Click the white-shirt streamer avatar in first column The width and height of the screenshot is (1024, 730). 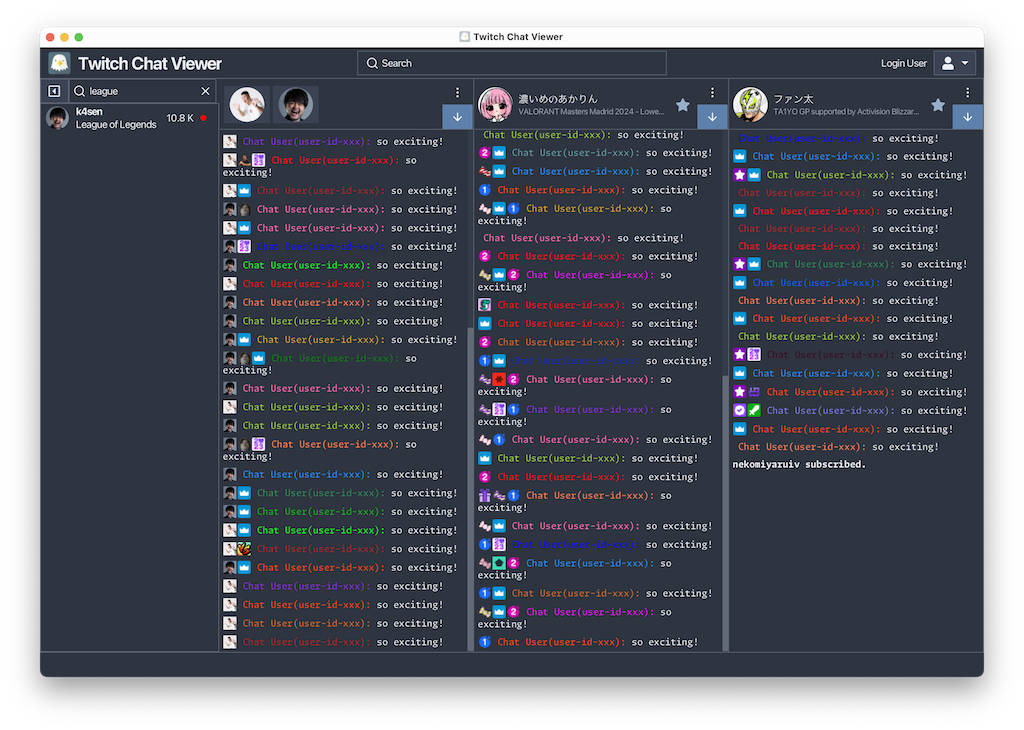point(247,104)
